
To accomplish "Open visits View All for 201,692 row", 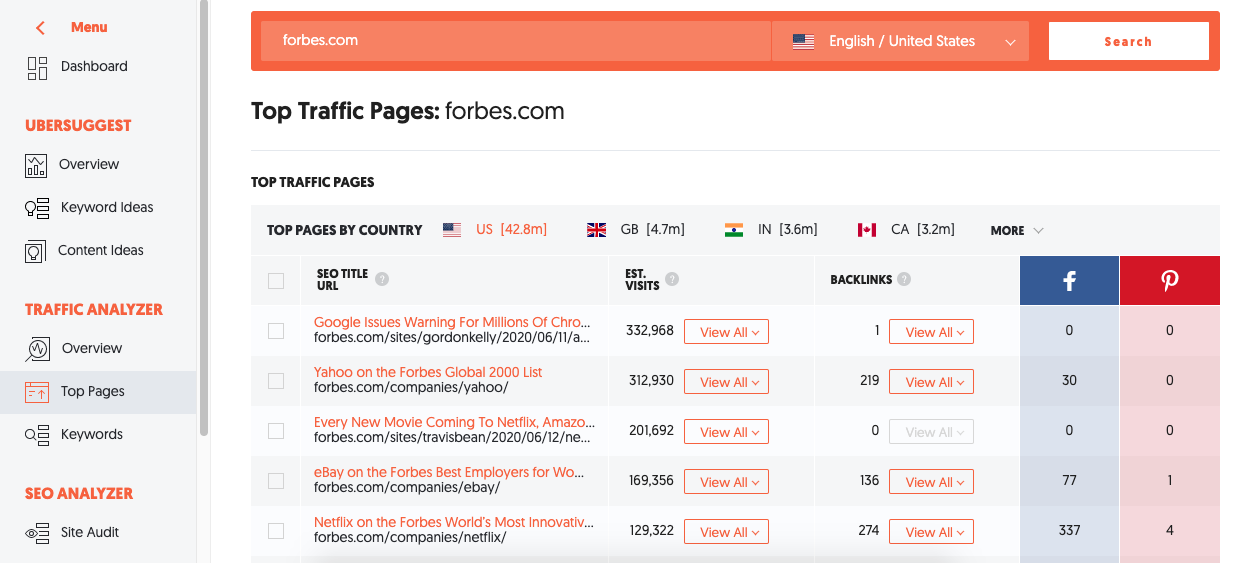I will (726, 432).
